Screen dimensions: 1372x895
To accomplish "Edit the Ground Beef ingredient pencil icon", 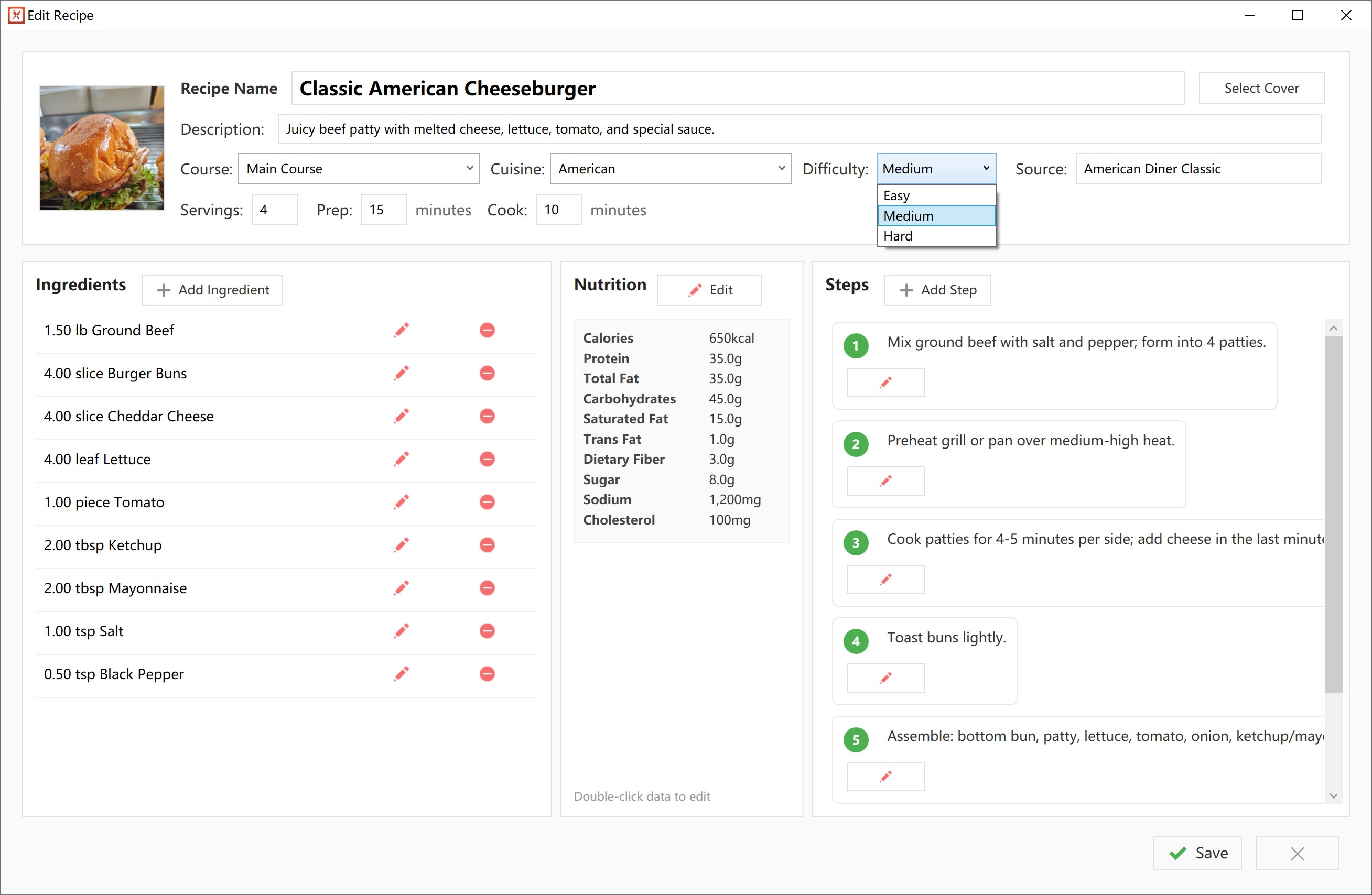I will [x=401, y=330].
